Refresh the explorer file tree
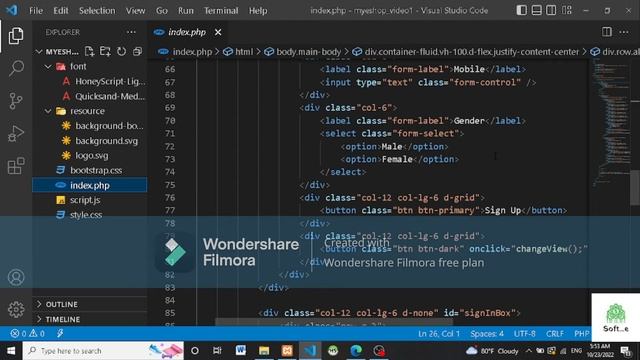The width and height of the screenshot is (640, 360). pos(122,51)
